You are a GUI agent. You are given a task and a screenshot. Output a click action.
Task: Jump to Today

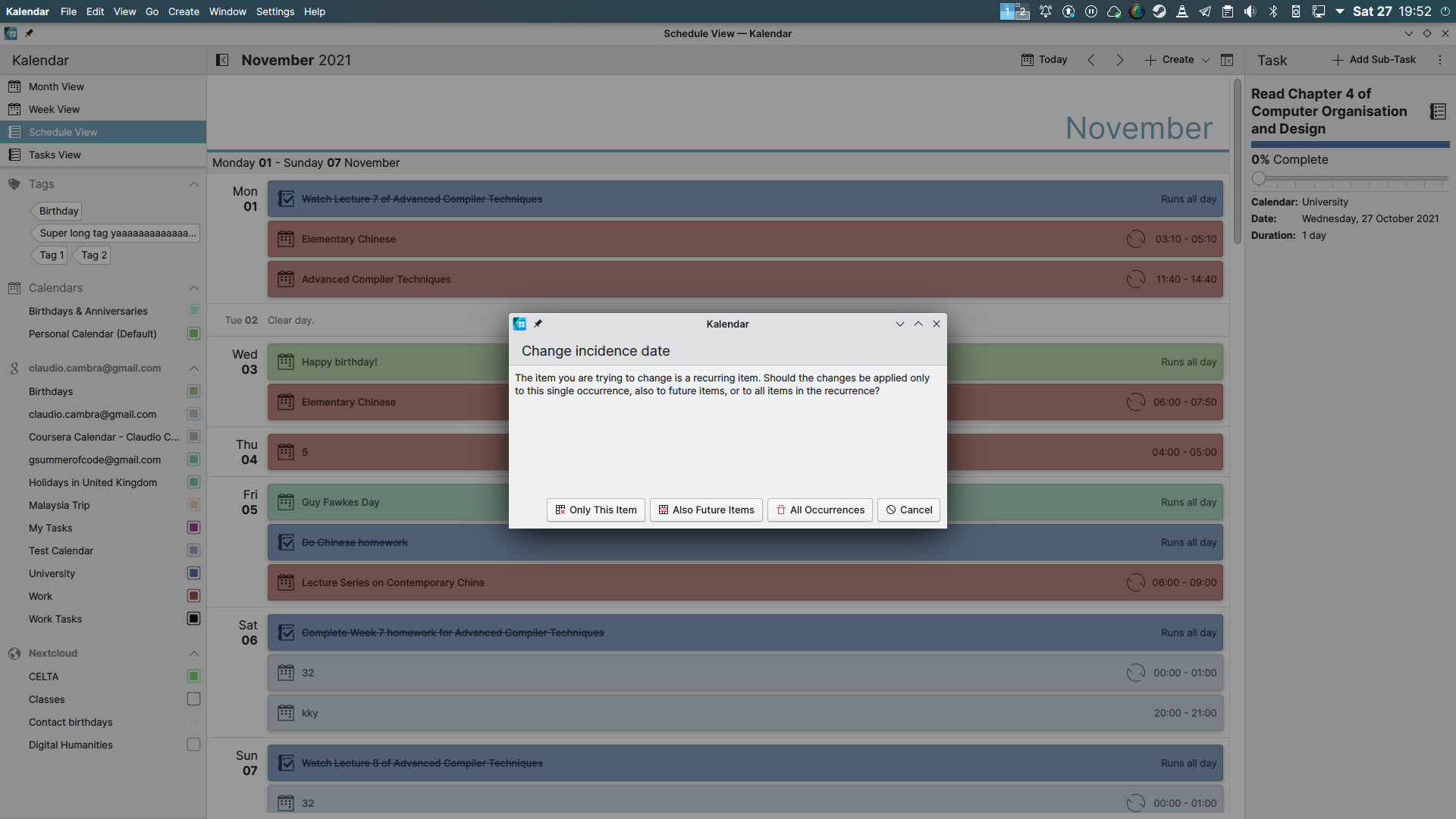pyautogui.click(x=1044, y=60)
